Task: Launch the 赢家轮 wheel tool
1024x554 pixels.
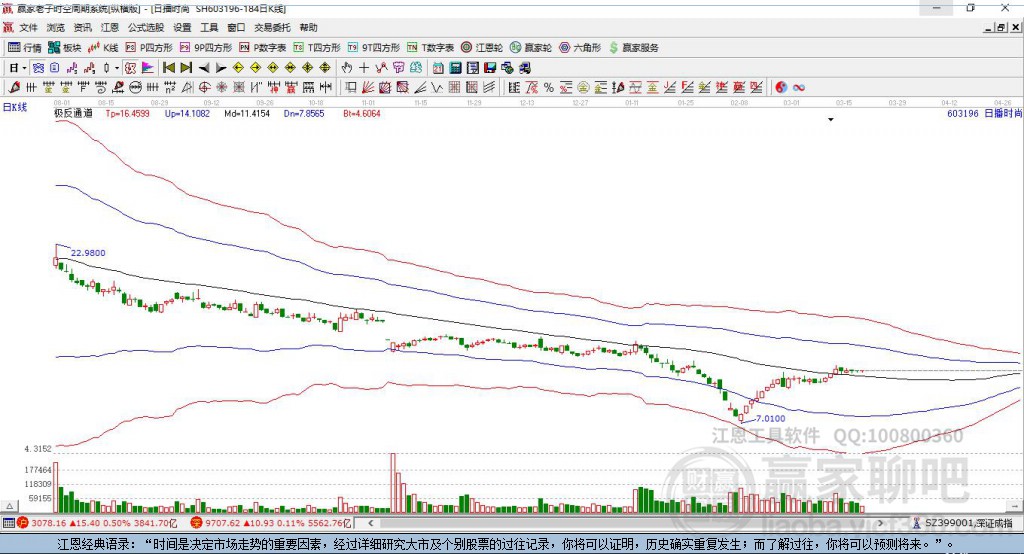Action: coord(531,48)
